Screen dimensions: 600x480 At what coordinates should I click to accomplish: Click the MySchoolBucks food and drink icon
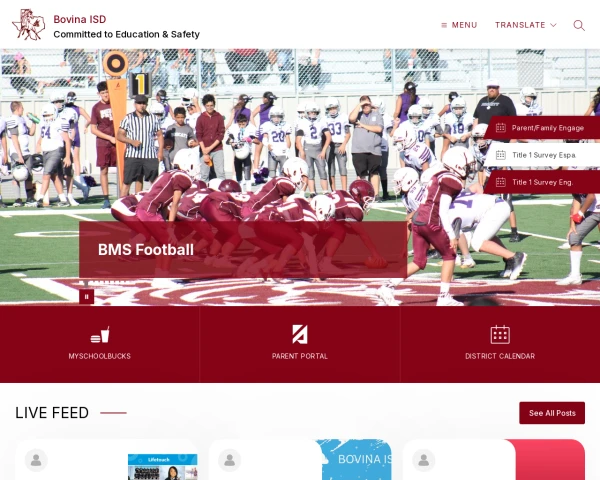(x=100, y=335)
